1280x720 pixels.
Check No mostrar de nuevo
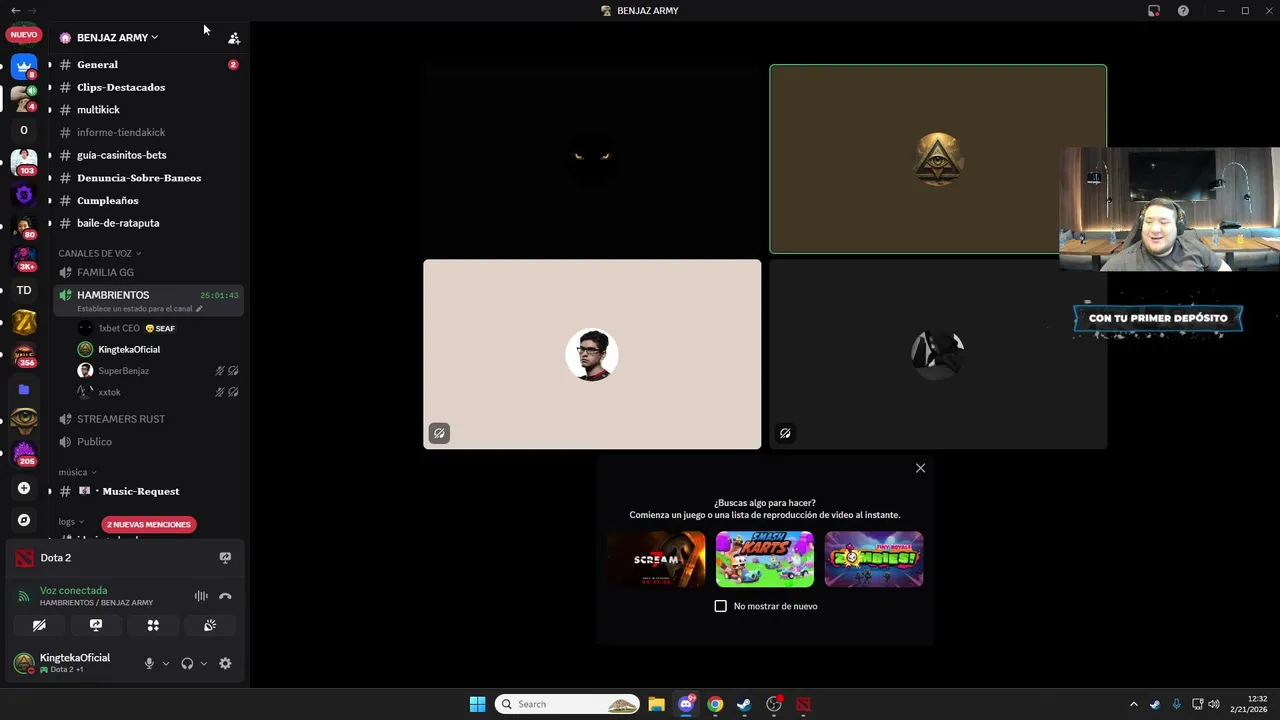(x=720, y=606)
